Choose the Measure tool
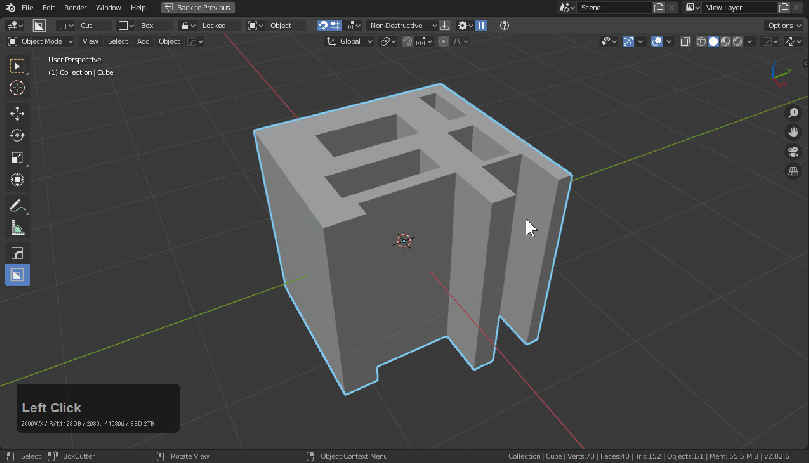Screen dimensions: 809x463 click(17, 228)
